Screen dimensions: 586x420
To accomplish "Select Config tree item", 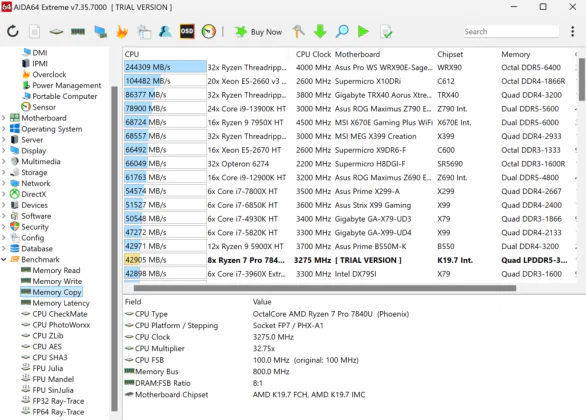I will tap(33, 238).
